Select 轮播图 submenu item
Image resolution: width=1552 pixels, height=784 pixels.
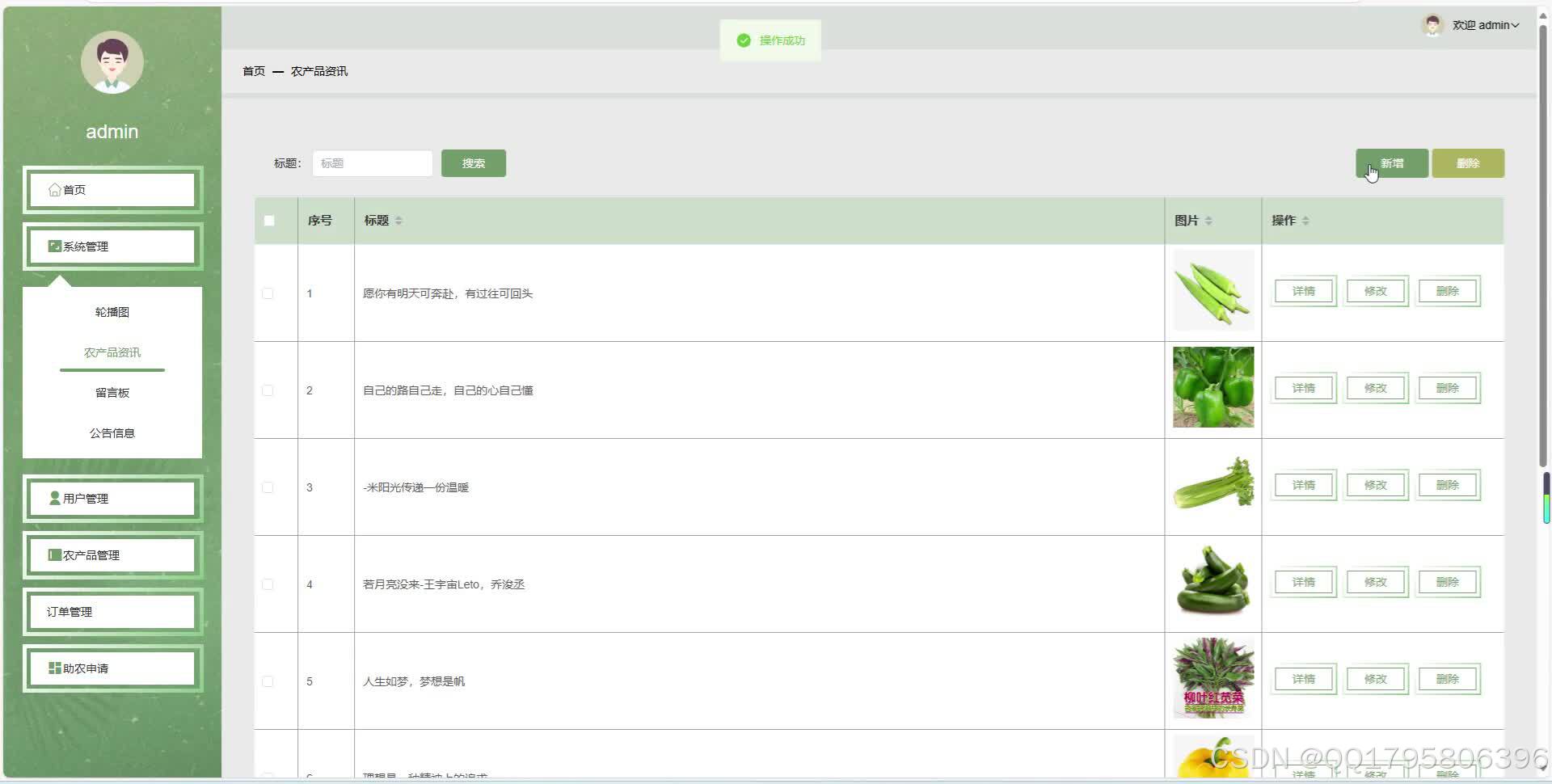(x=112, y=312)
